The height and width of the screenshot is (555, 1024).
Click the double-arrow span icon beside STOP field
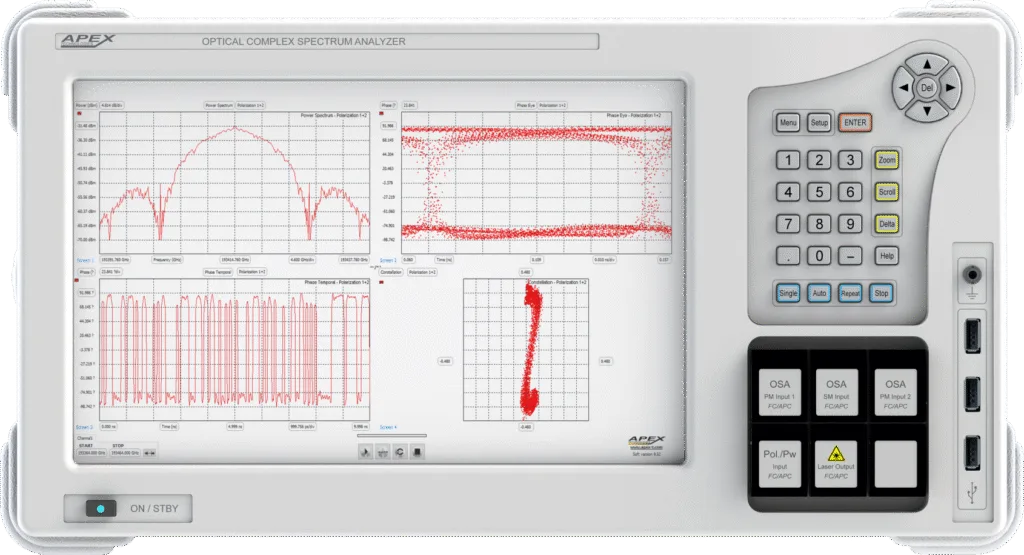(x=150, y=452)
